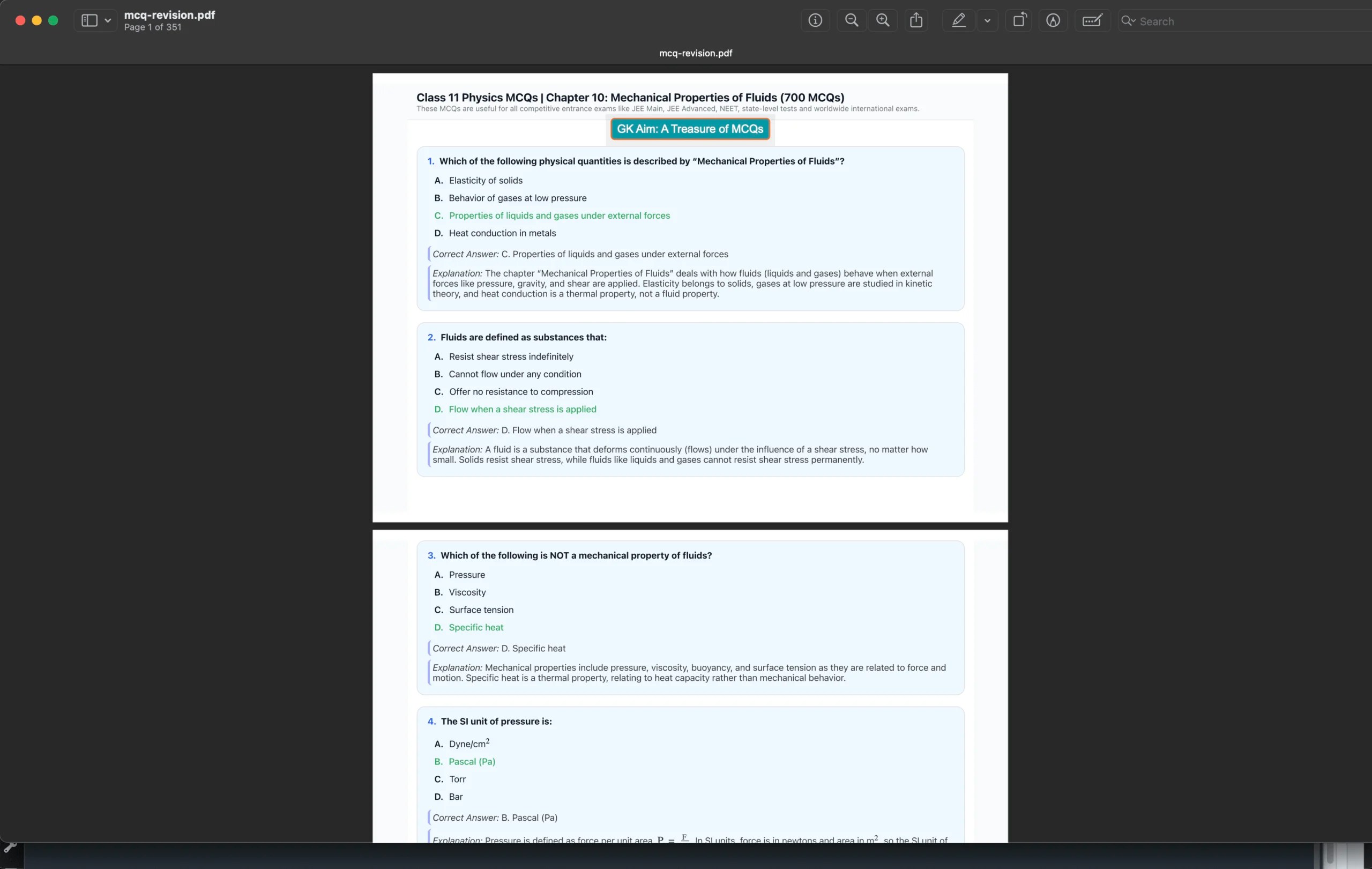Image resolution: width=1372 pixels, height=869 pixels.
Task: Click the green full-screen window button
Action: pyautogui.click(x=53, y=20)
